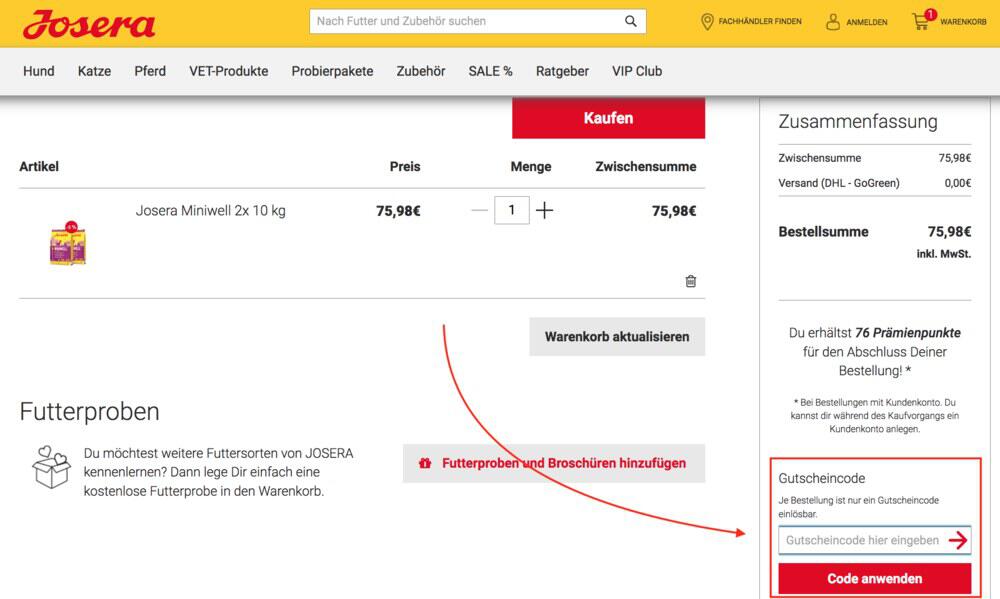Open the Hund menu
1000x599 pixels.
pyautogui.click(x=39, y=71)
